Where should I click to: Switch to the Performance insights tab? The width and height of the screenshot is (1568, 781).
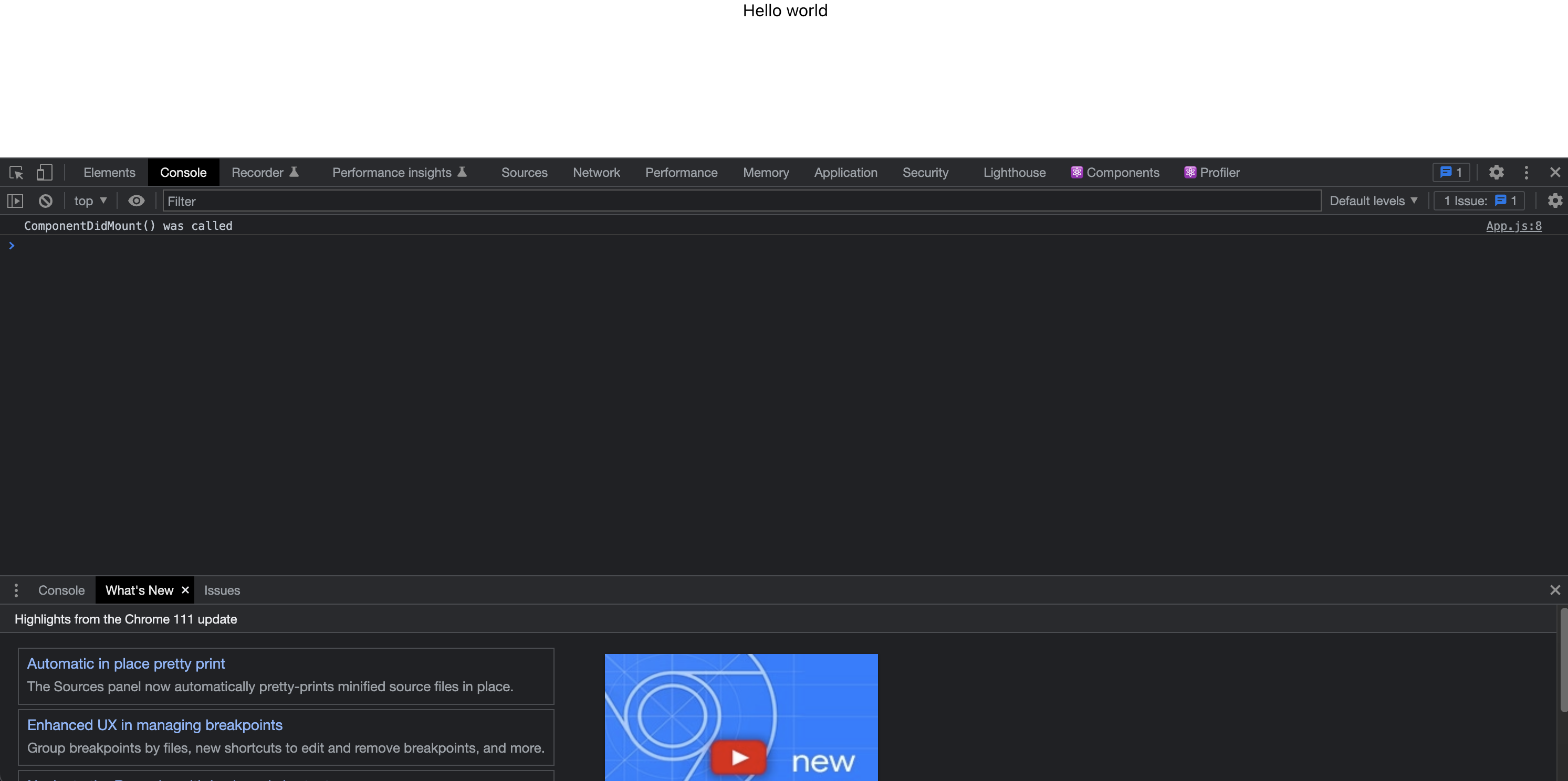point(399,173)
